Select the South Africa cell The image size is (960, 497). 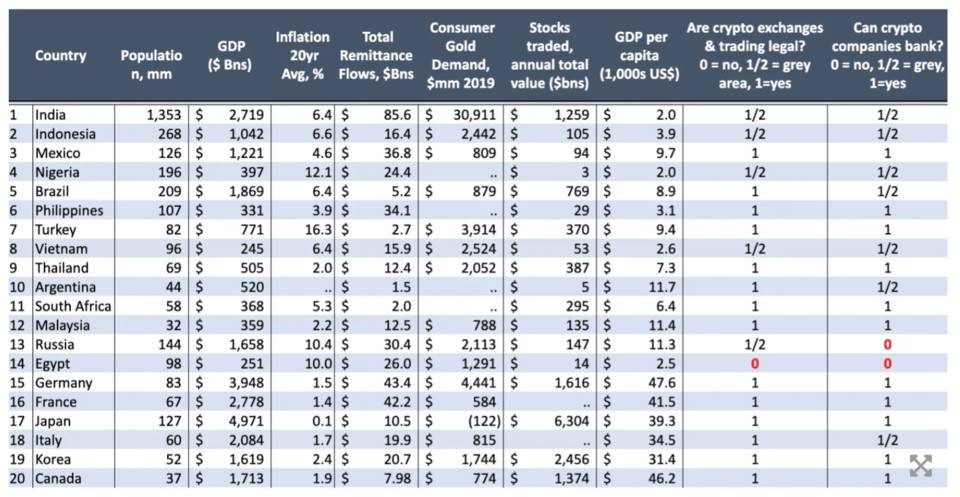point(73,306)
